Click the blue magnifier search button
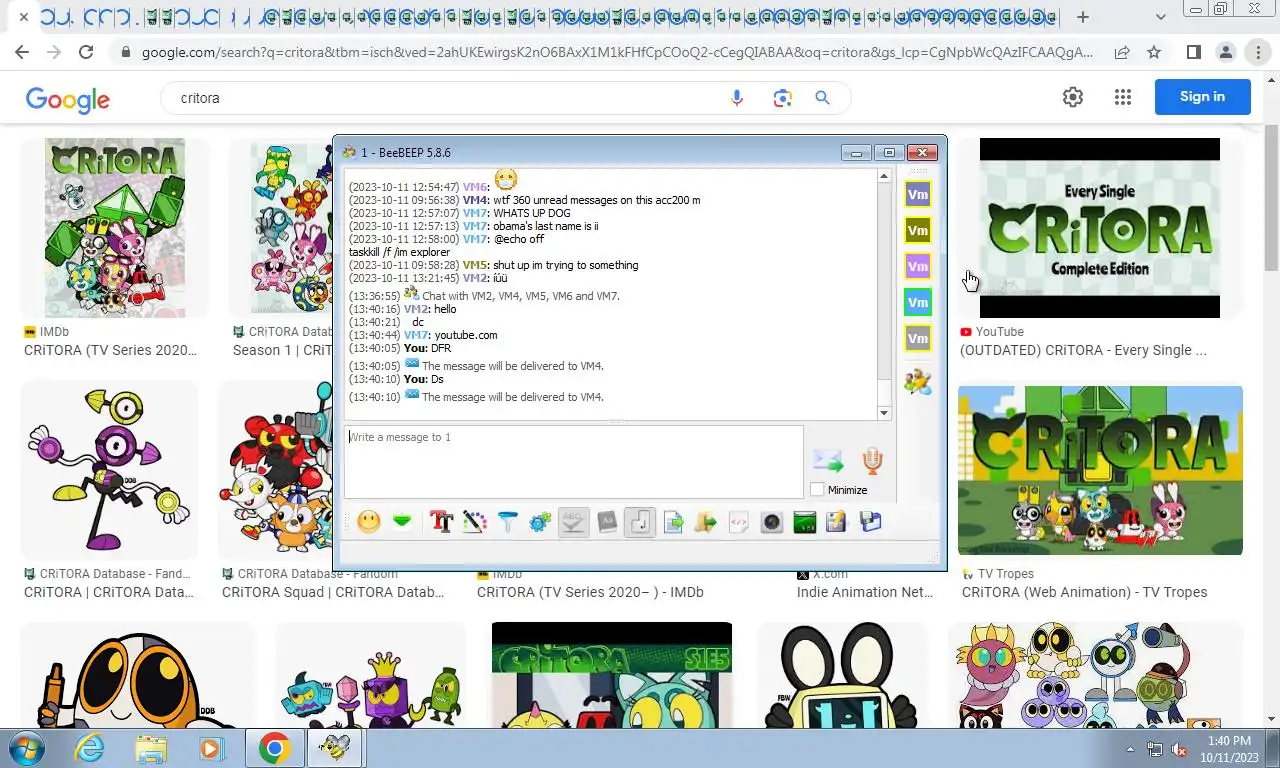Screen dimensions: 1280x768 click(x=822, y=98)
